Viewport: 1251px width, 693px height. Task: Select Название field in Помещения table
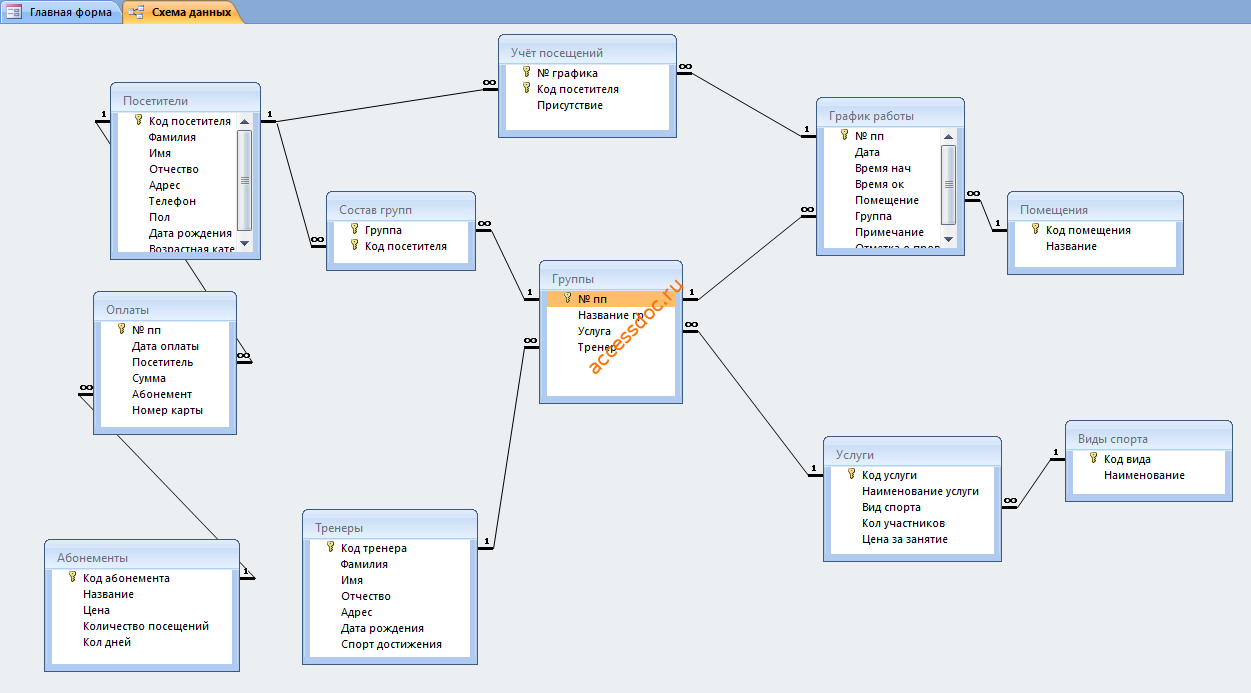(1071, 246)
